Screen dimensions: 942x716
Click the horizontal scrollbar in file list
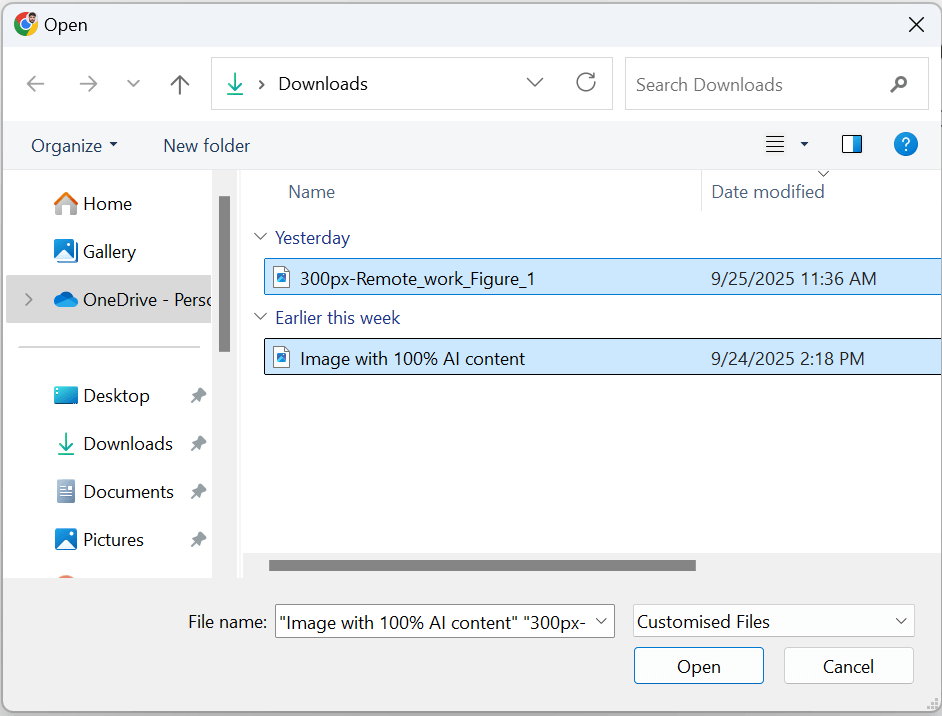tap(482, 565)
